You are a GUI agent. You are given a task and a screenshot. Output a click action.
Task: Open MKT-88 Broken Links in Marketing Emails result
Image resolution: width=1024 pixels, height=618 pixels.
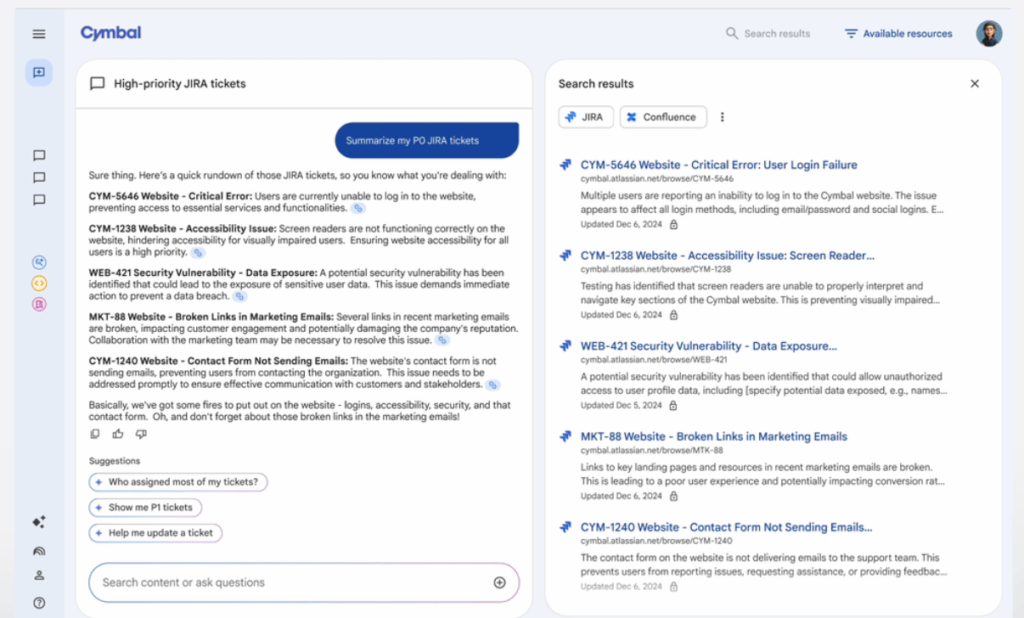tap(714, 437)
